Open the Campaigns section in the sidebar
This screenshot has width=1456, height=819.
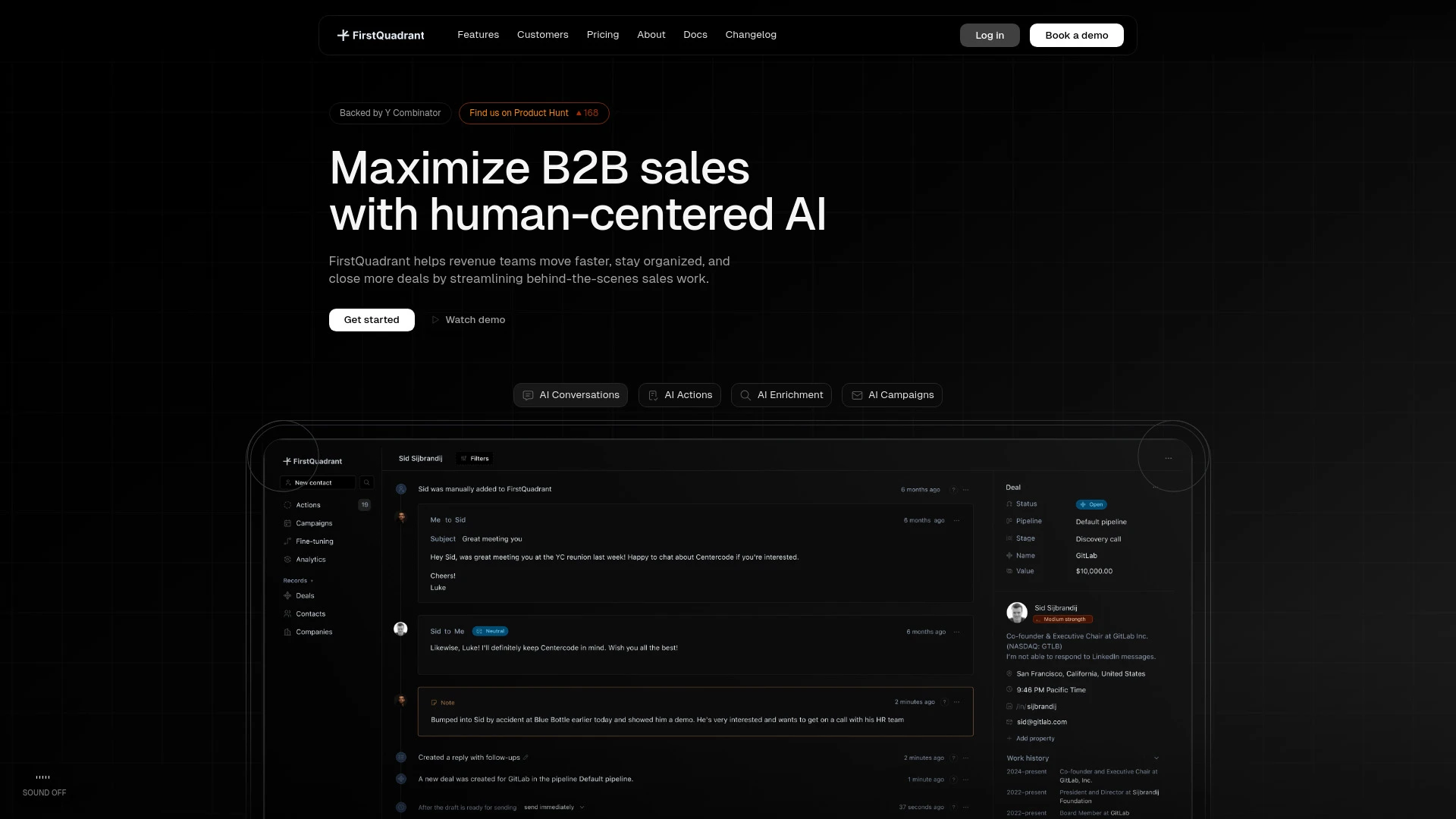312,522
